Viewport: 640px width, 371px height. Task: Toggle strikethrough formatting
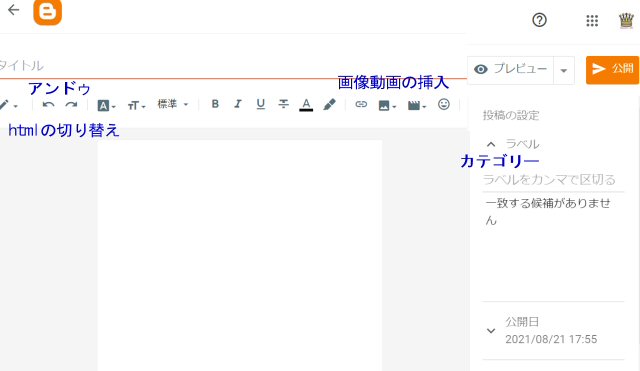283,104
